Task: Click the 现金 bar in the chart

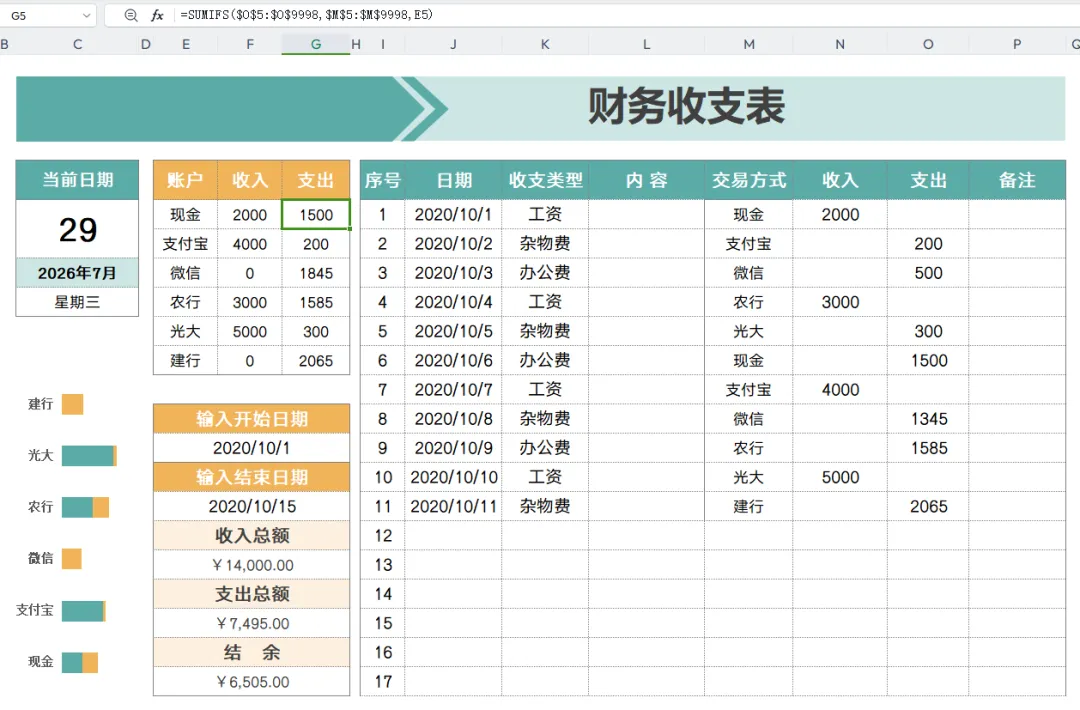Action: [80, 662]
